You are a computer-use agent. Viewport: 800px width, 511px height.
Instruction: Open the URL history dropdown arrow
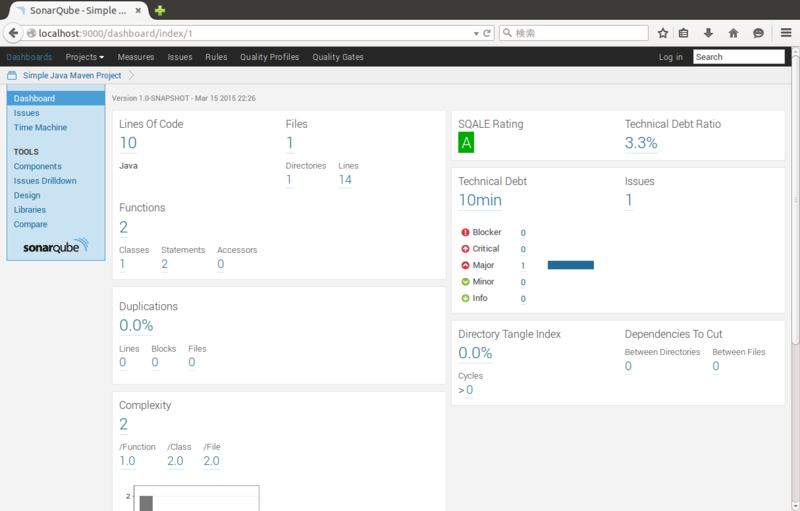tap(476, 34)
